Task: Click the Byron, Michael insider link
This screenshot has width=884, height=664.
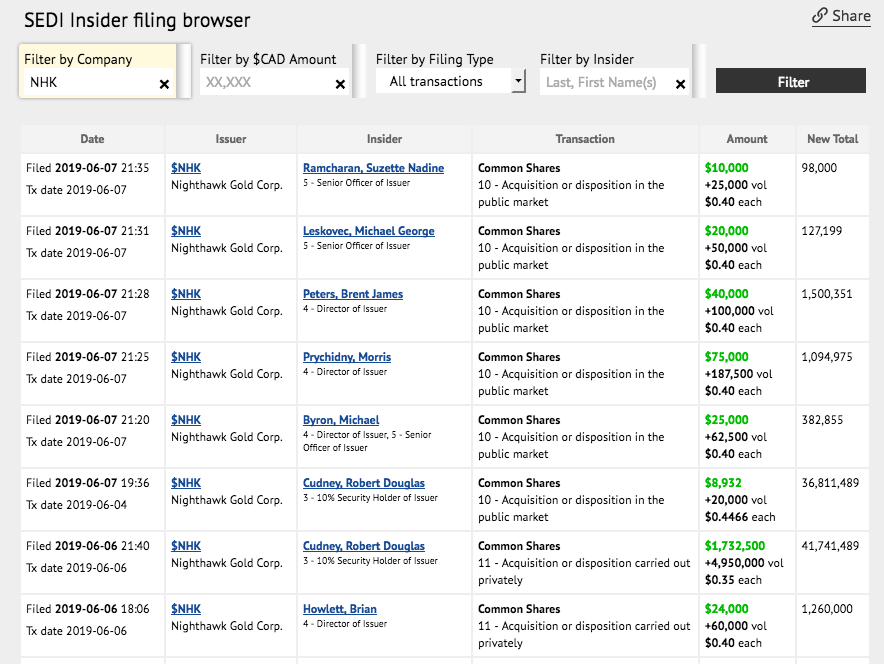Action: pyautogui.click(x=341, y=420)
